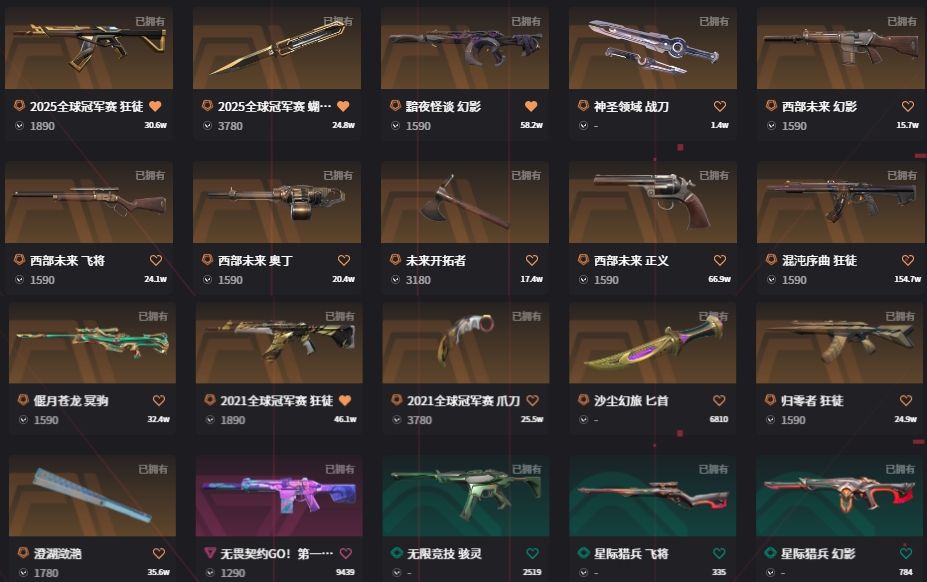This screenshot has height=582, width=927.
Task: Favorite the 沙尘幻旅 匕首 knife
Action: point(719,400)
